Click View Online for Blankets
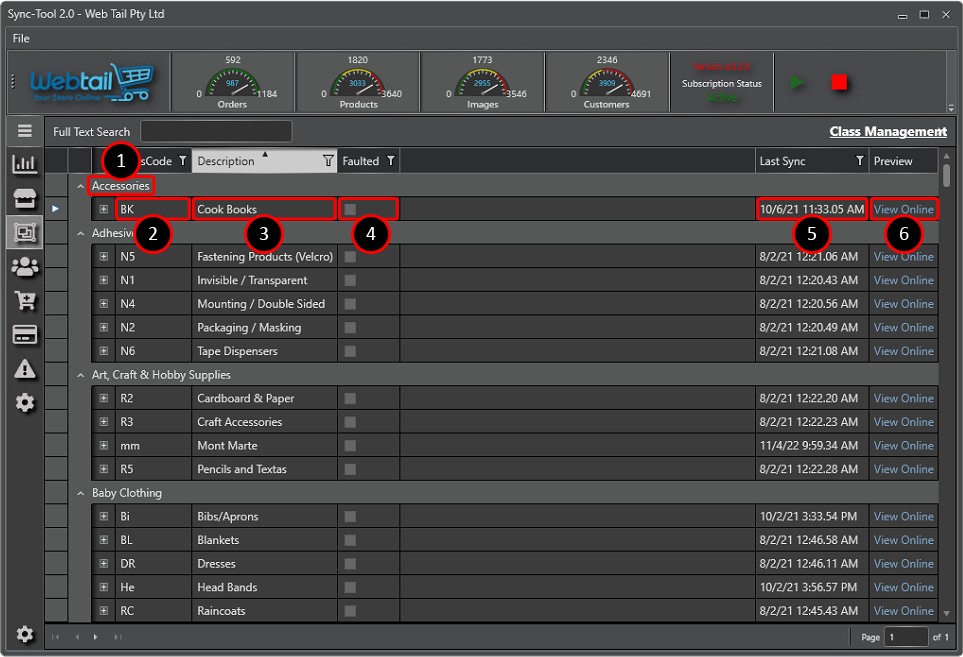This screenshot has width=963, height=657. point(903,540)
